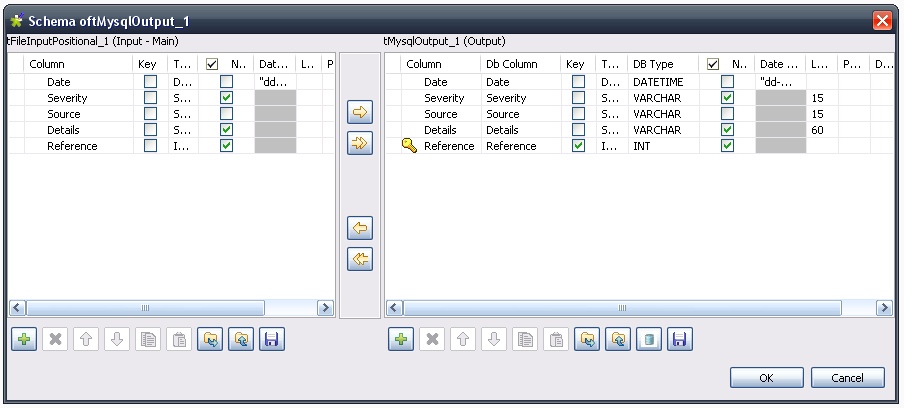
Task: Click the output table horizontal scrollbar
Action: click(620, 308)
